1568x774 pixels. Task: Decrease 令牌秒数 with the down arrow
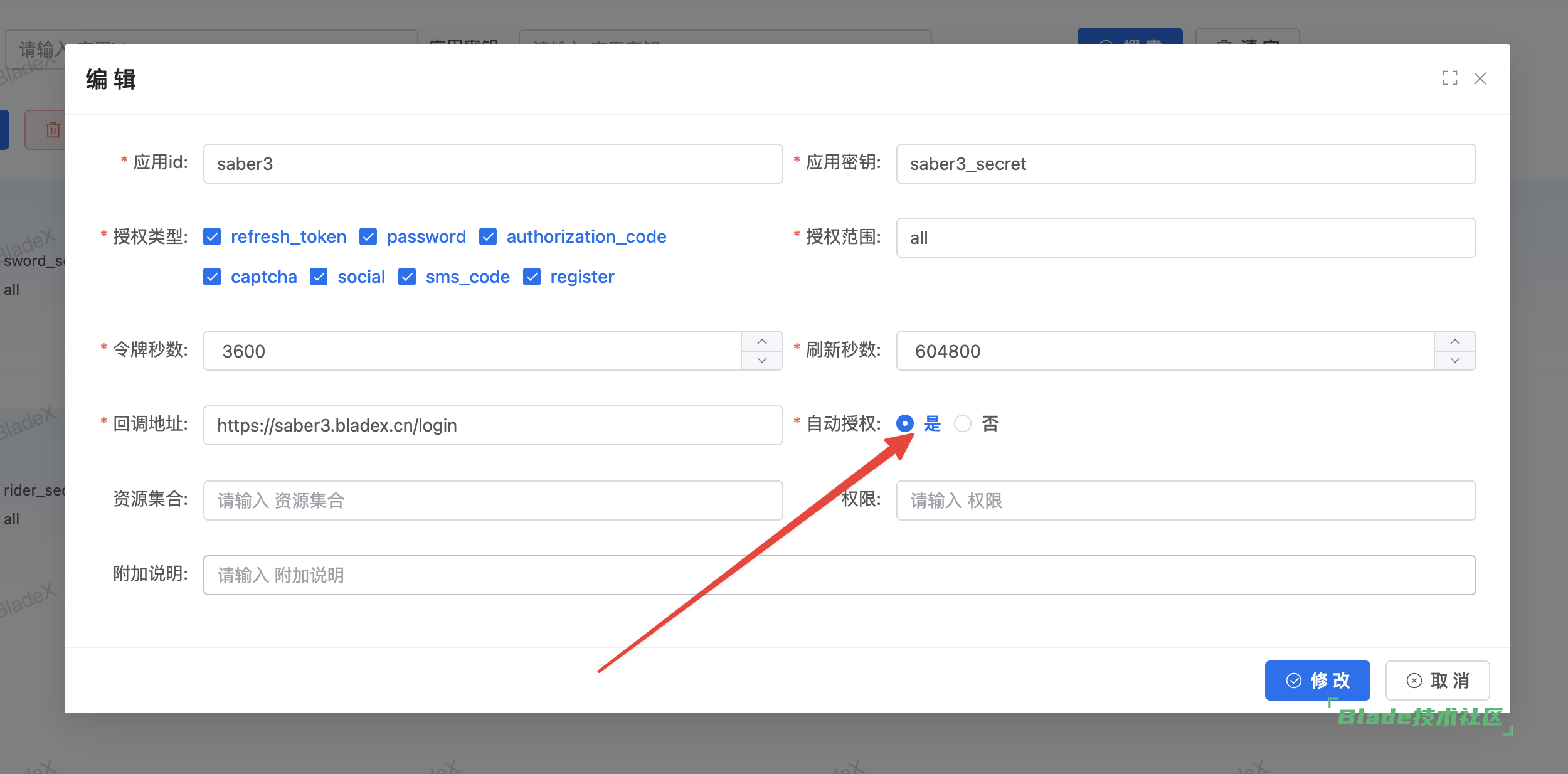point(761,360)
